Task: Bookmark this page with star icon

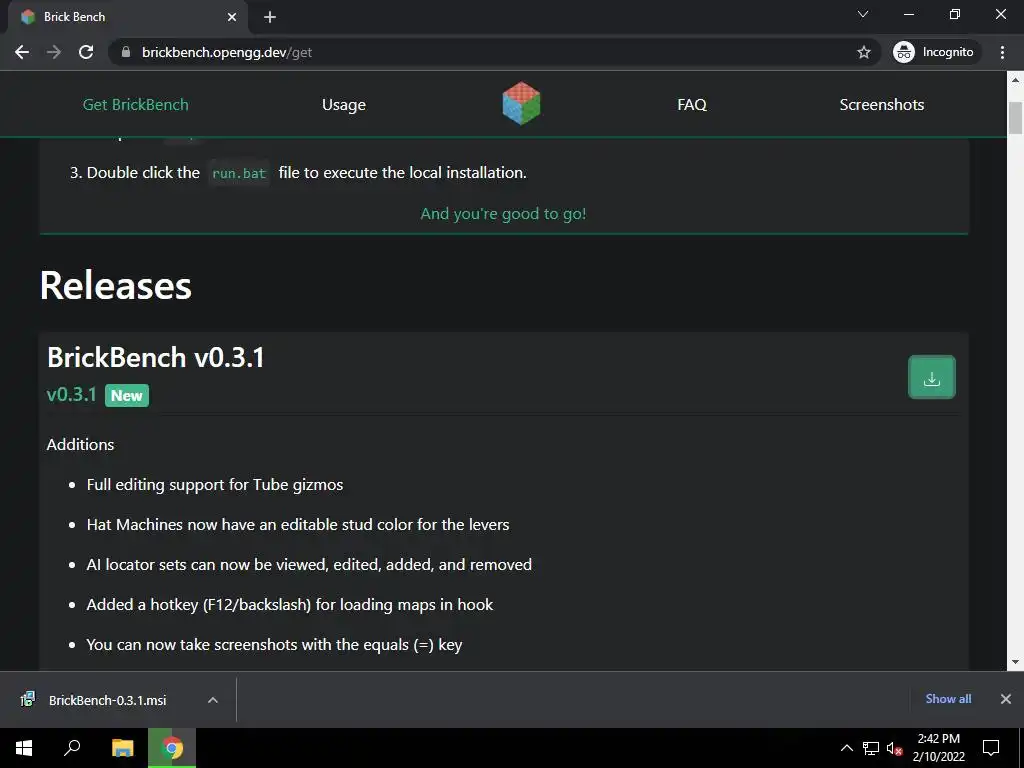Action: (863, 52)
